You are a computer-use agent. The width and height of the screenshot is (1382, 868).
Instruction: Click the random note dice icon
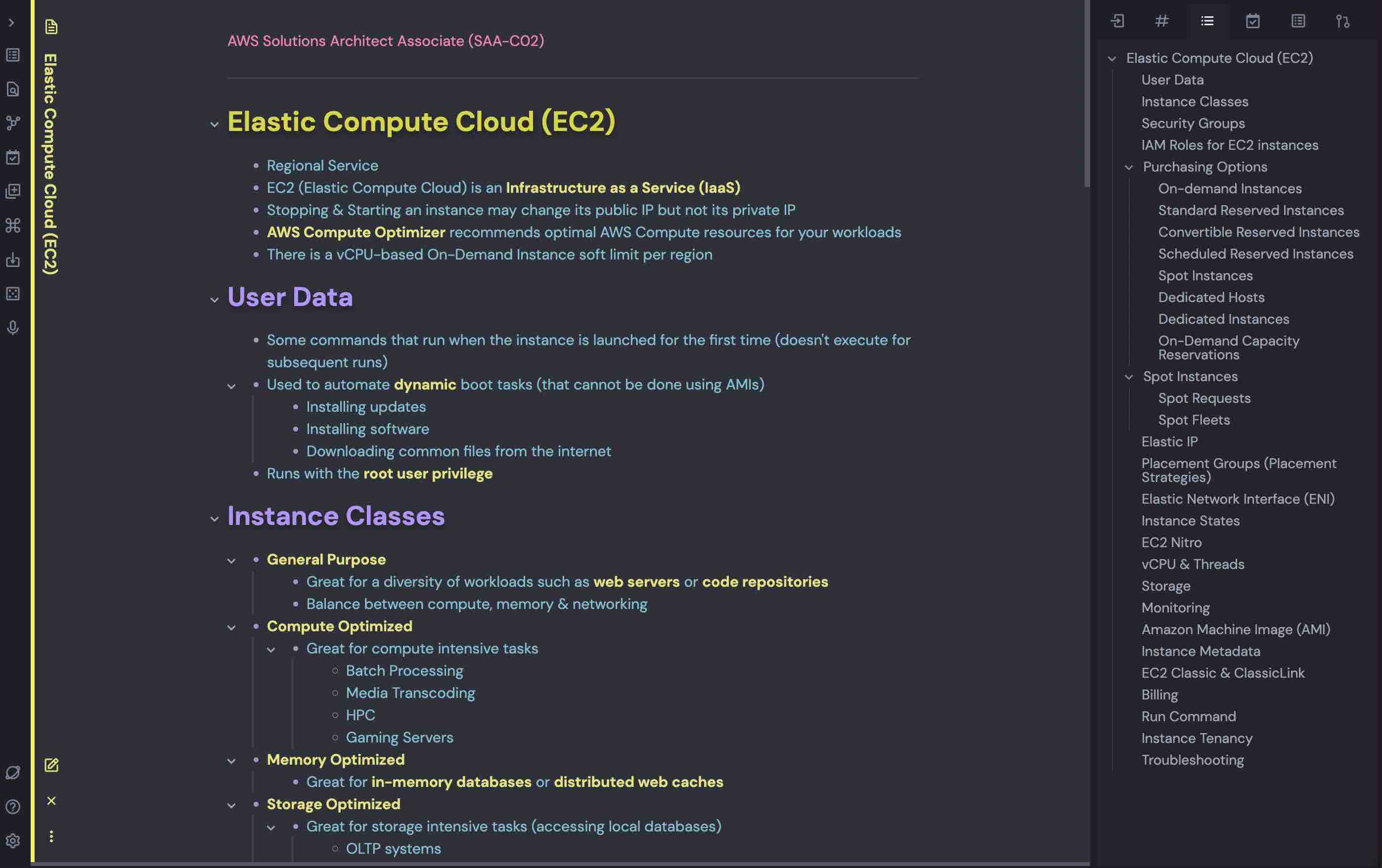point(13,294)
